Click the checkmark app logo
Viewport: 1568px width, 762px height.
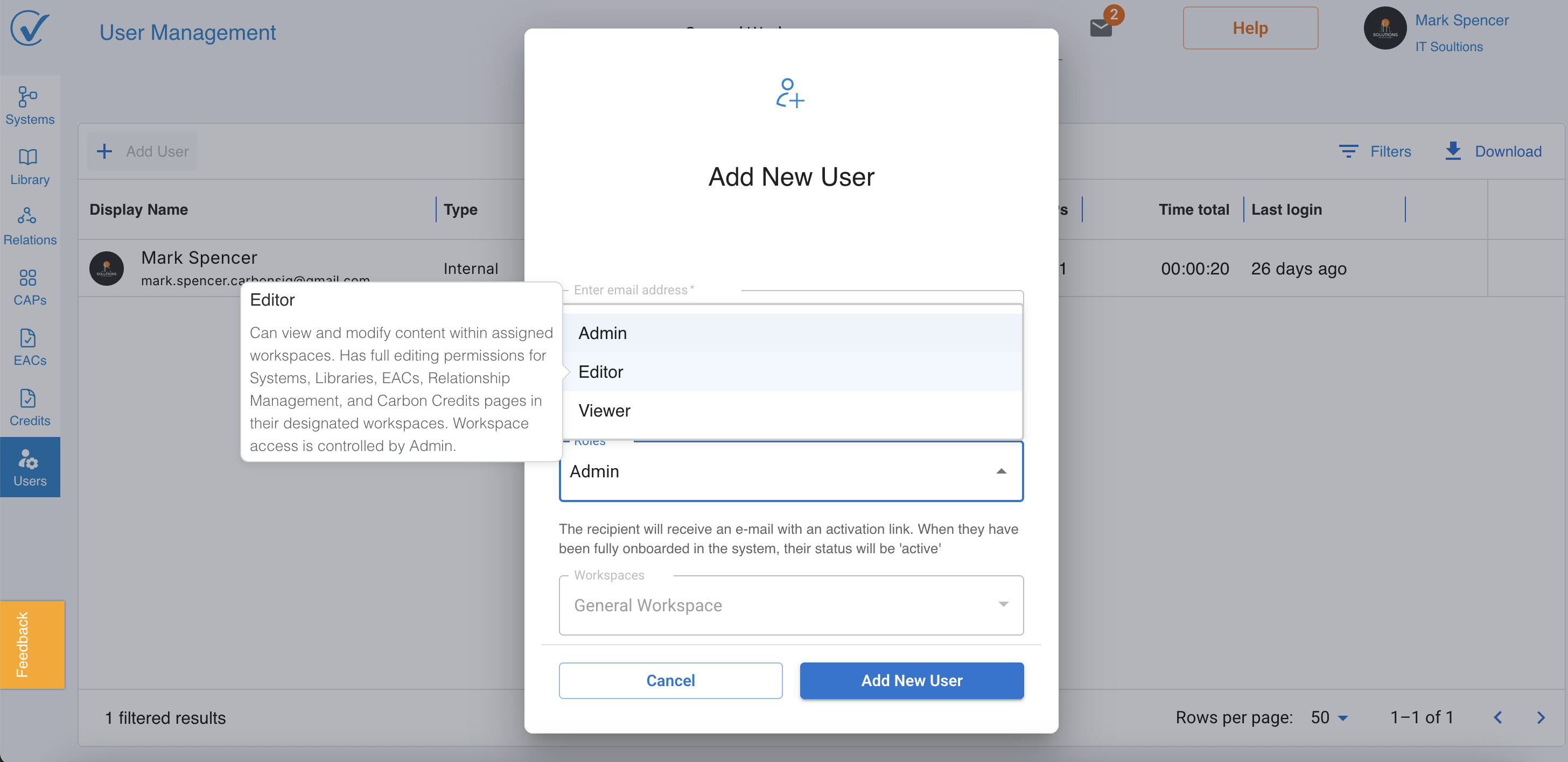(29, 28)
